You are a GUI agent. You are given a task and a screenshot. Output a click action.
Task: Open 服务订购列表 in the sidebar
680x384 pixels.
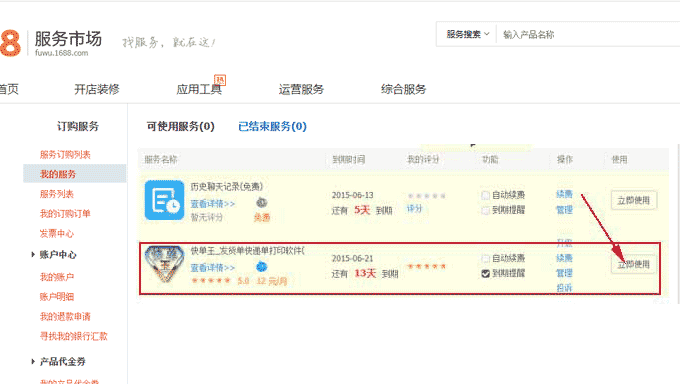tap(65, 154)
